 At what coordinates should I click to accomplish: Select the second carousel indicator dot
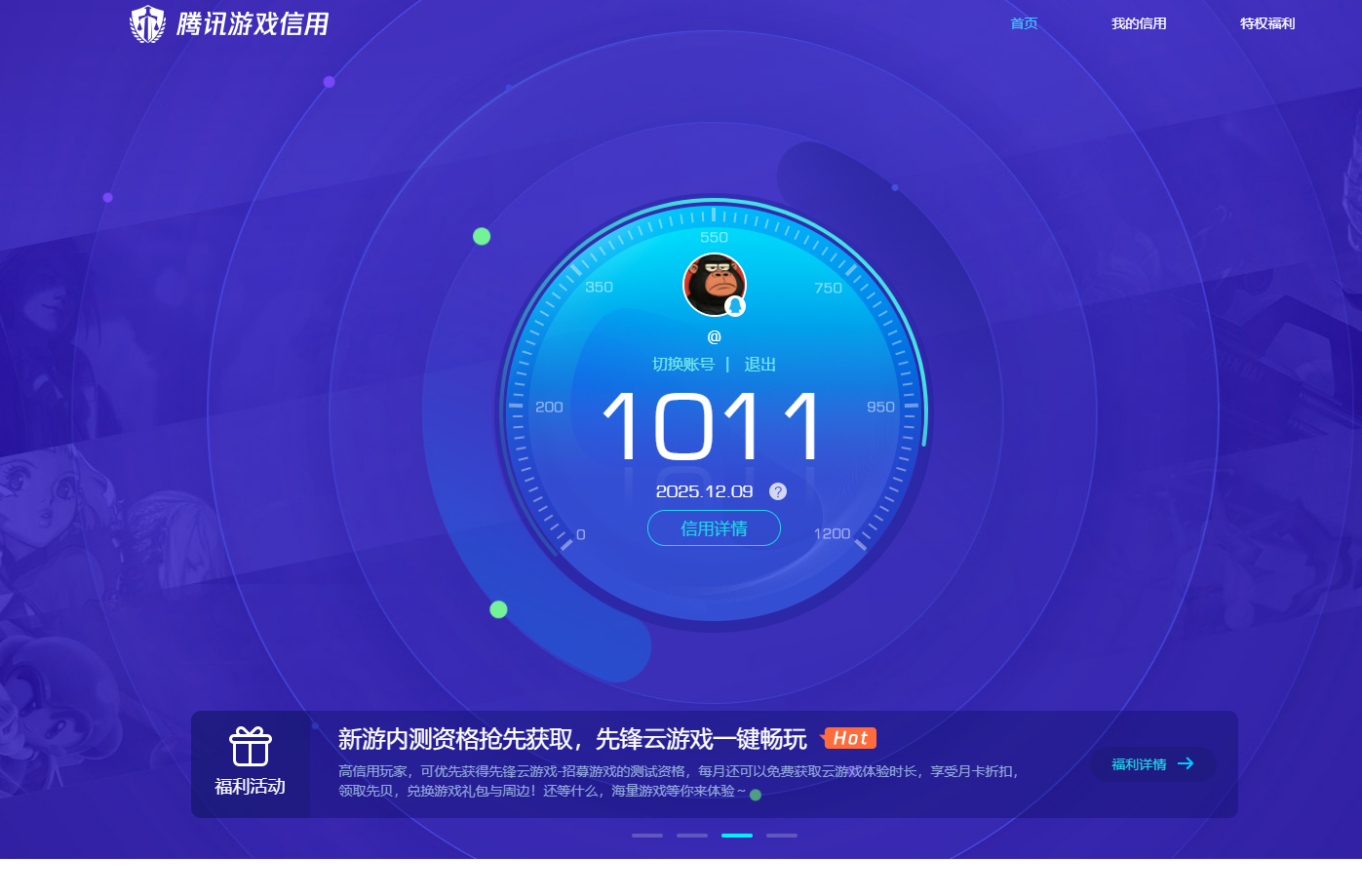point(692,836)
